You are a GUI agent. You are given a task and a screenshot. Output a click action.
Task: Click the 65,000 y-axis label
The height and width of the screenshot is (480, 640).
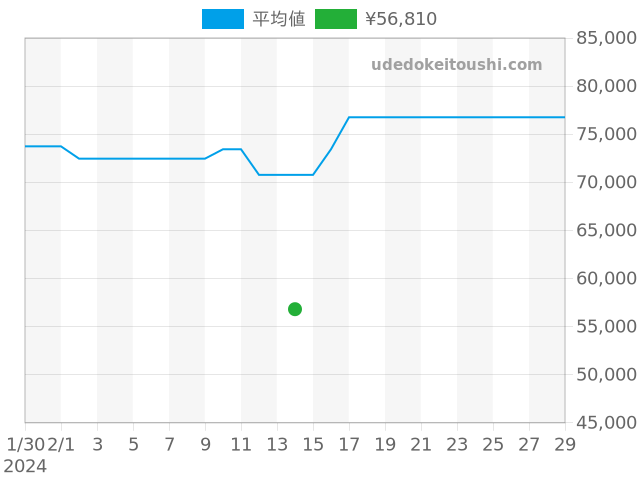click(606, 230)
